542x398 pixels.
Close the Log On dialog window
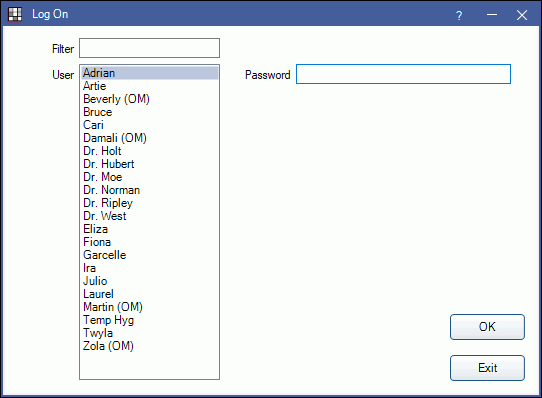coord(522,15)
